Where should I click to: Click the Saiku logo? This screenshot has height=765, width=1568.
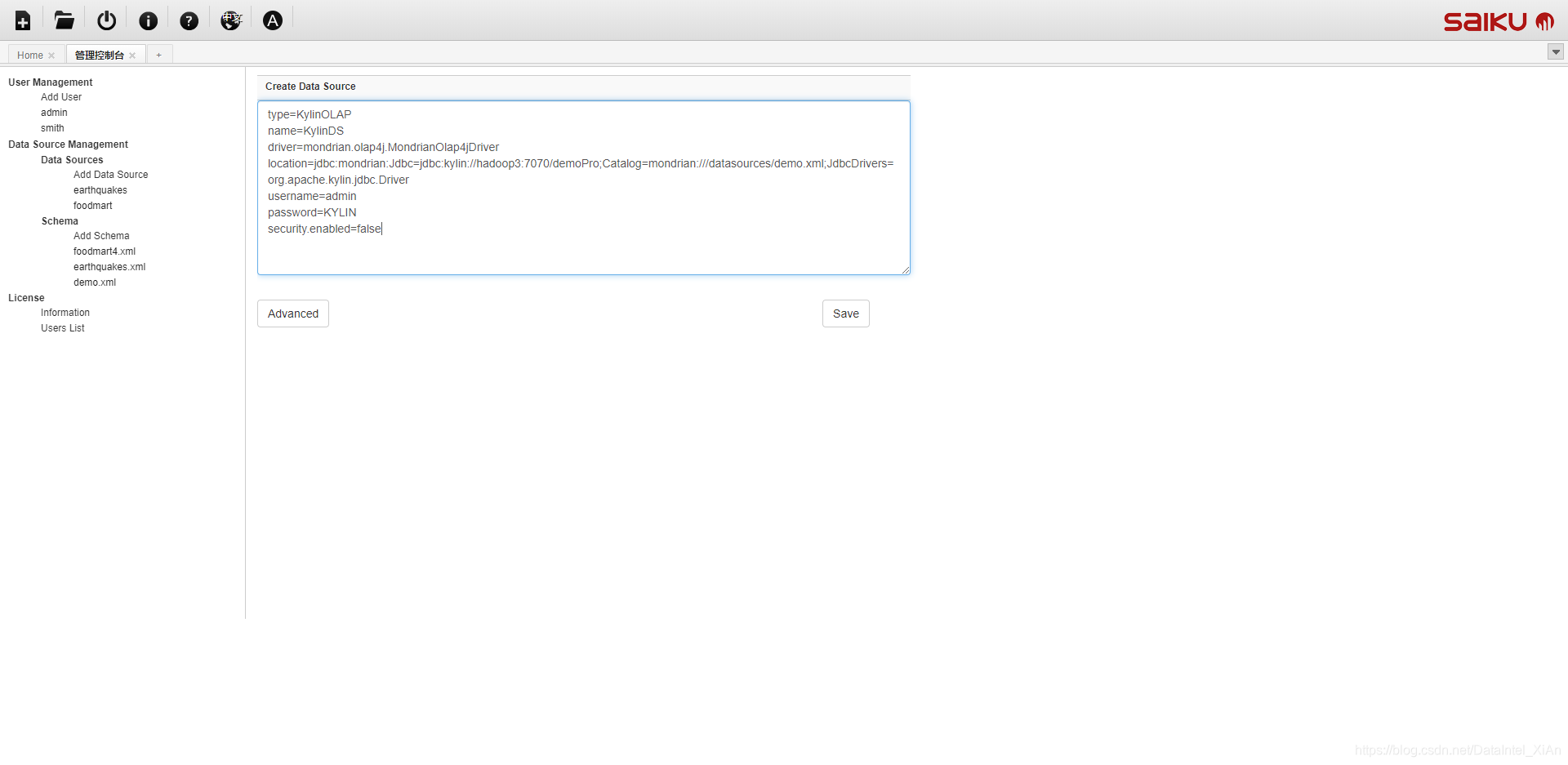coord(1499,21)
